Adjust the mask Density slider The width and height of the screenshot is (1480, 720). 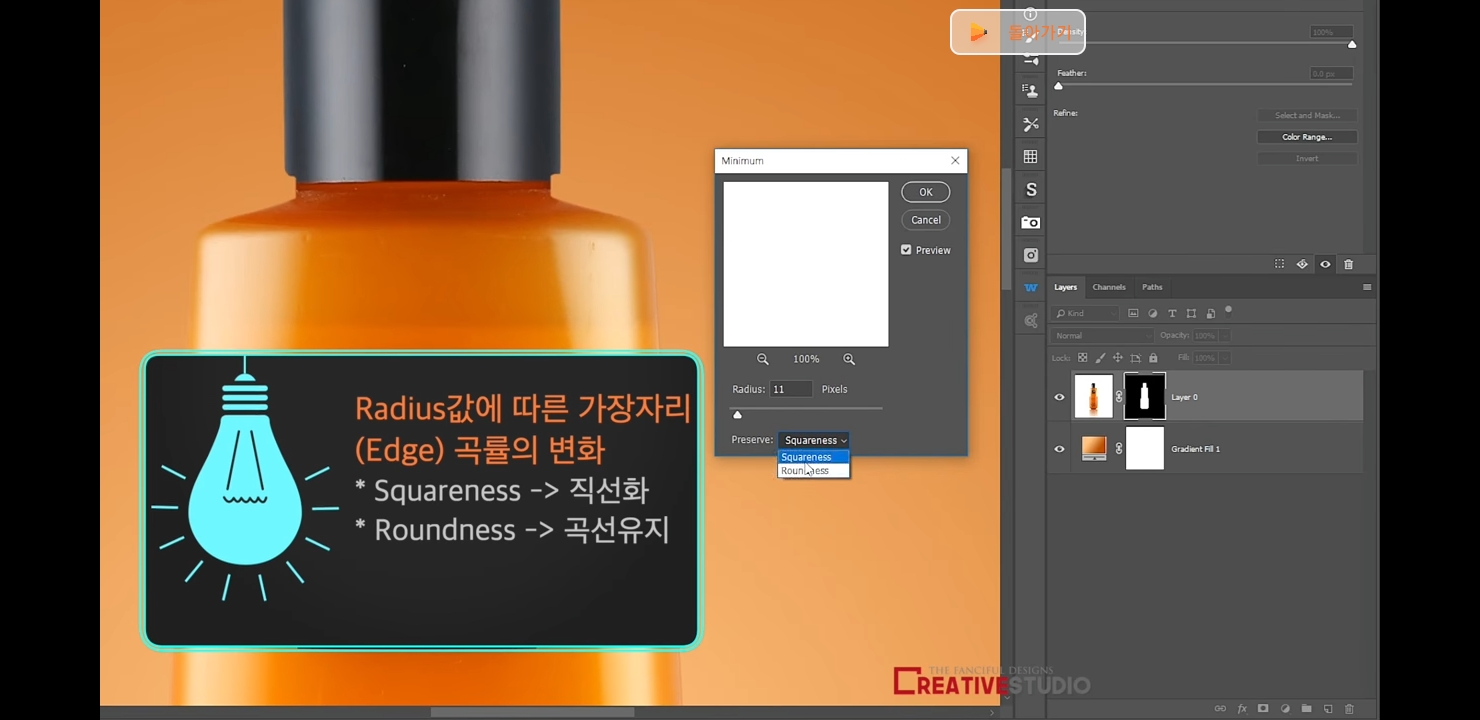1352,44
